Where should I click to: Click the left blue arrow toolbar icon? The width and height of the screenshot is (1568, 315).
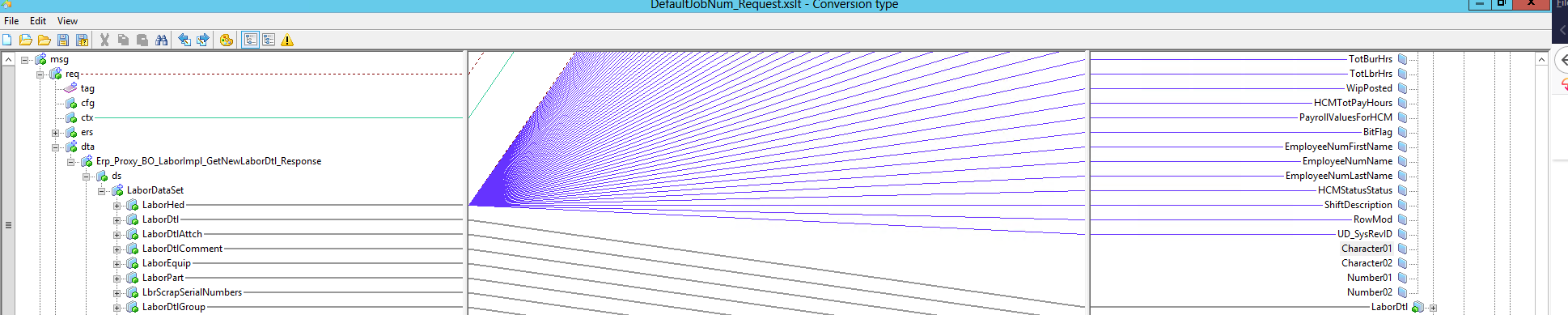pyautogui.click(x=184, y=40)
